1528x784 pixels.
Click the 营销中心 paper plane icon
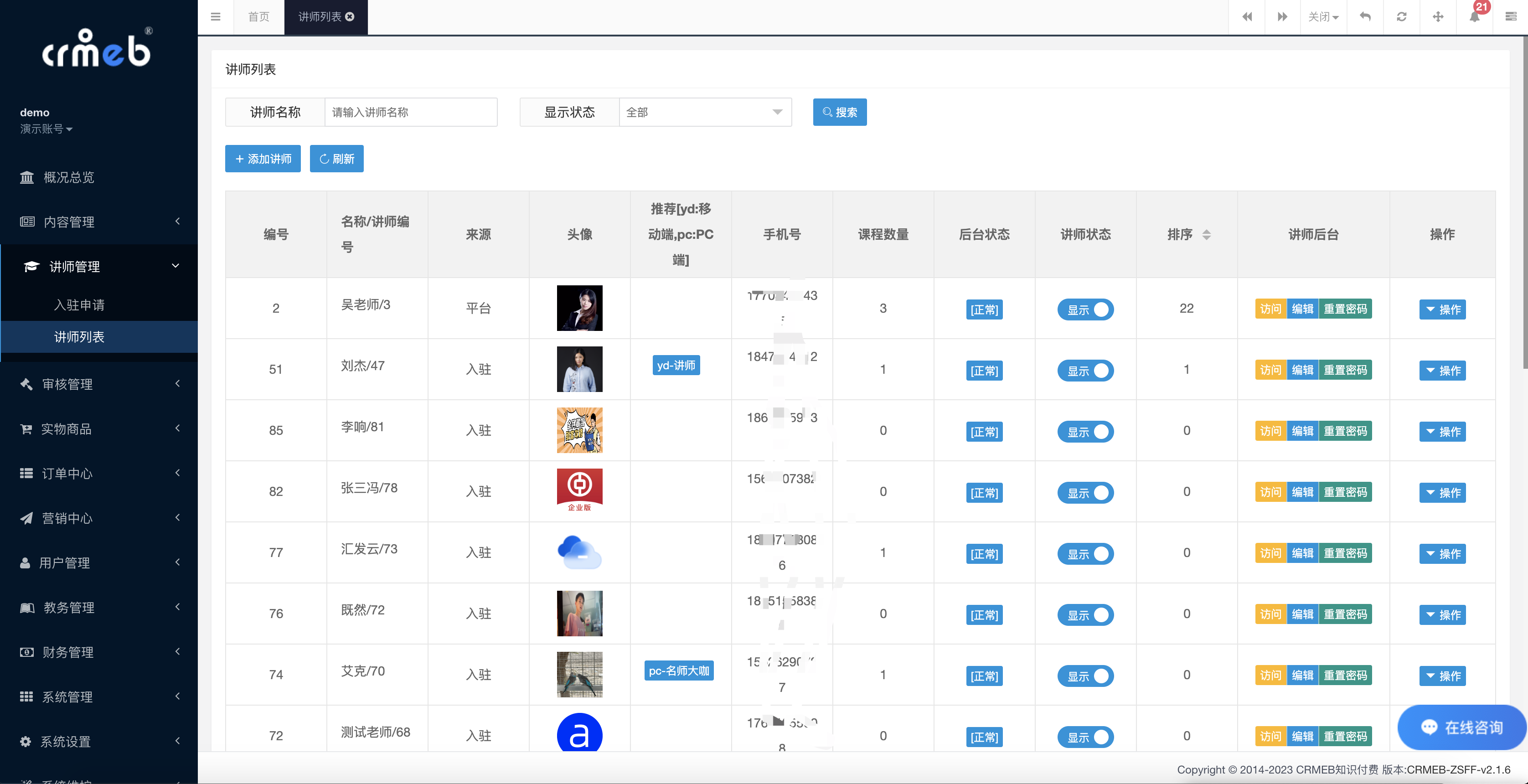(x=27, y=518)
